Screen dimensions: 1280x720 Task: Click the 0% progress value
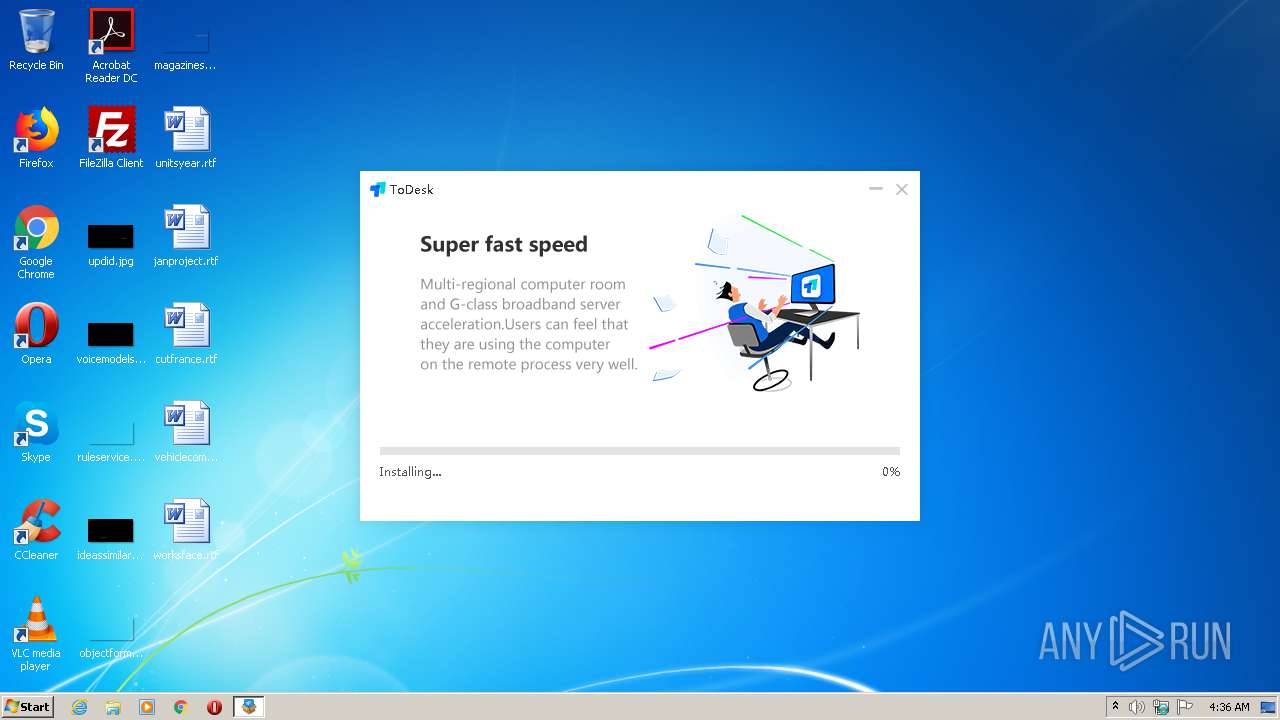click(891, 472)
